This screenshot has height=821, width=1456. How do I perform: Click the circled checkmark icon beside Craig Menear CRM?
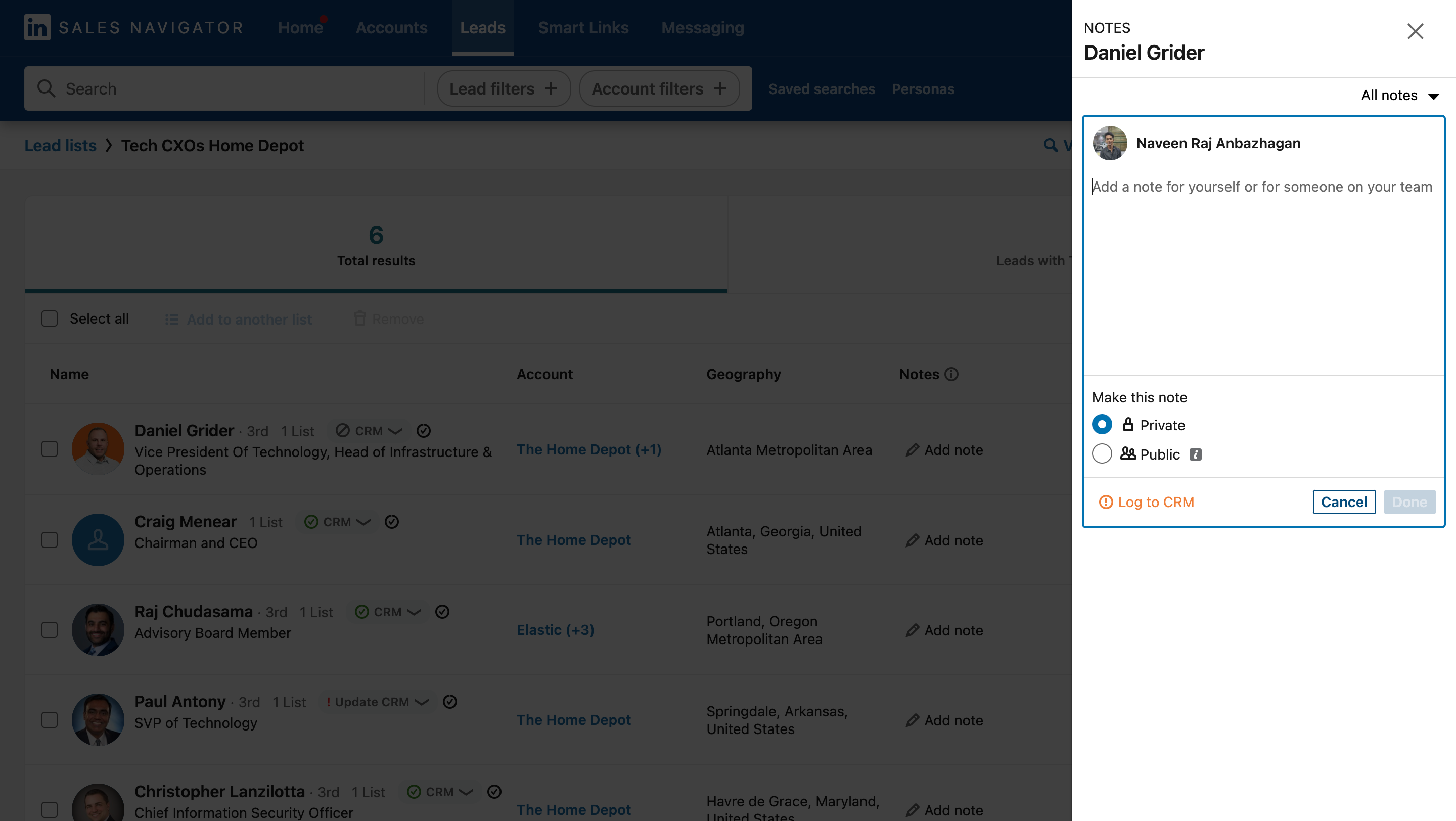pos(392,522)
